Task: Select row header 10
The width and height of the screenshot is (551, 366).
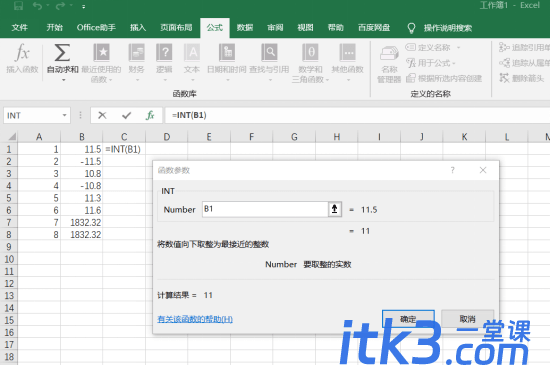Action: (x=9, y=259)
